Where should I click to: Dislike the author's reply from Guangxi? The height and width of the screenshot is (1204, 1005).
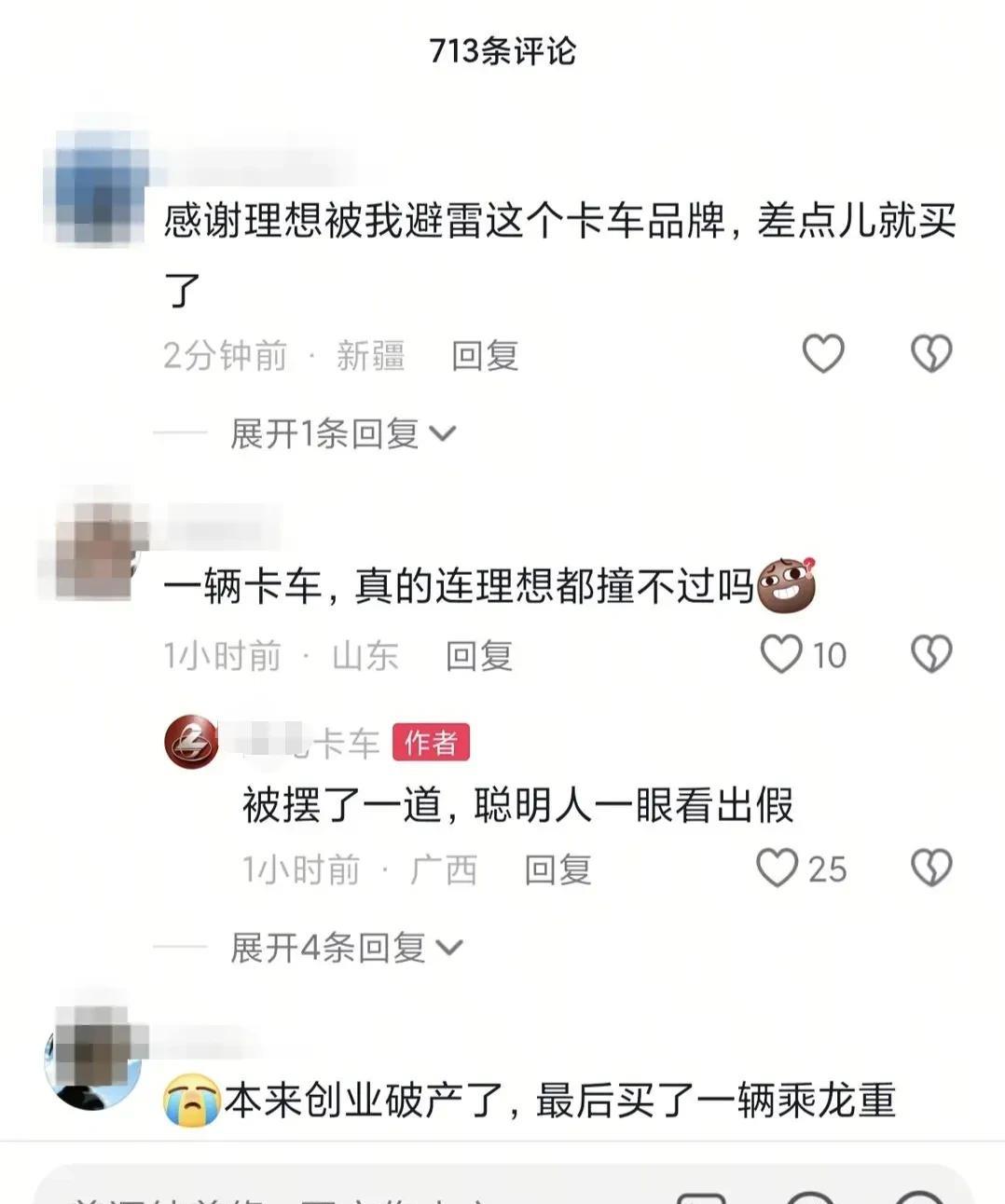(x=931, y=869)
